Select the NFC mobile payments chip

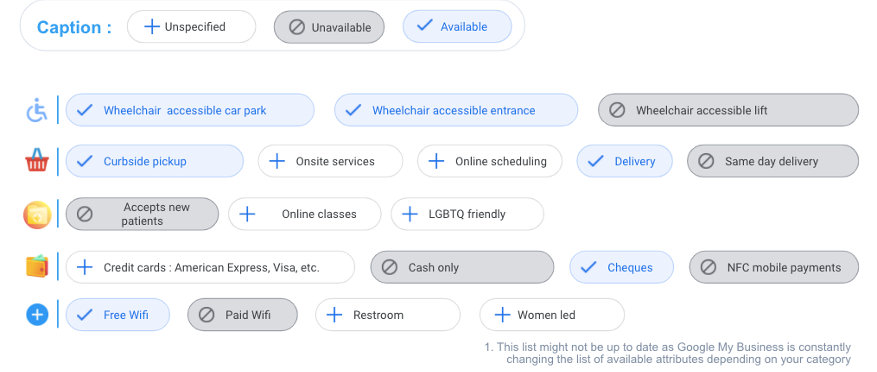(774, 267)
